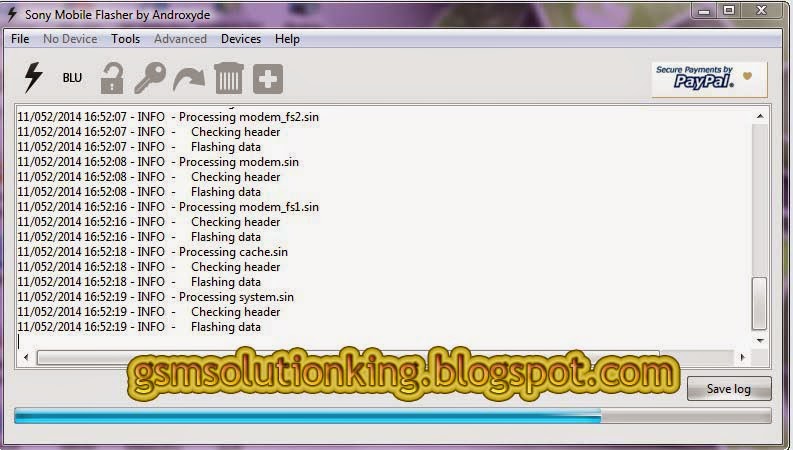Open the Advanced menu
The width and height of the screenshot is (793, 450).
[x=180, y=39]
